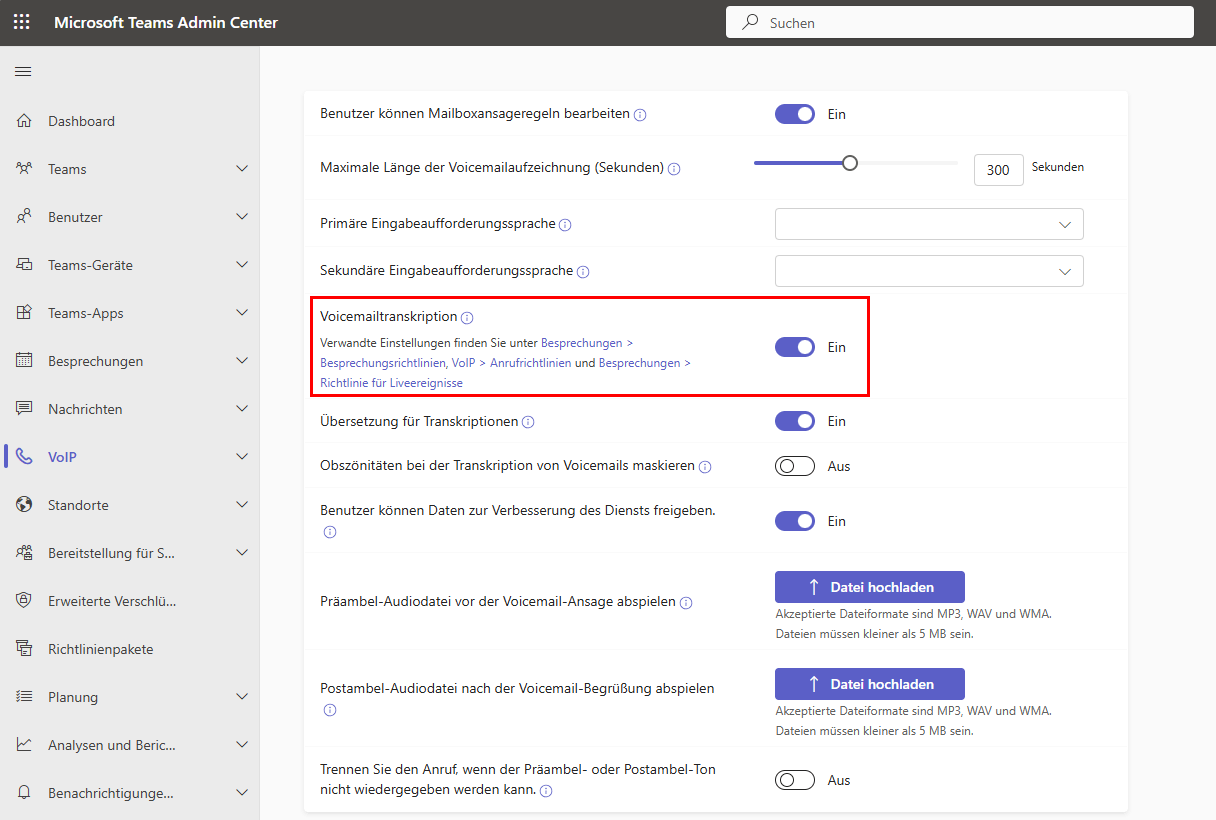
Task: Show info for Postambel-Audiodatei setting
Action: pyautogui.click(x=330, y=710)
